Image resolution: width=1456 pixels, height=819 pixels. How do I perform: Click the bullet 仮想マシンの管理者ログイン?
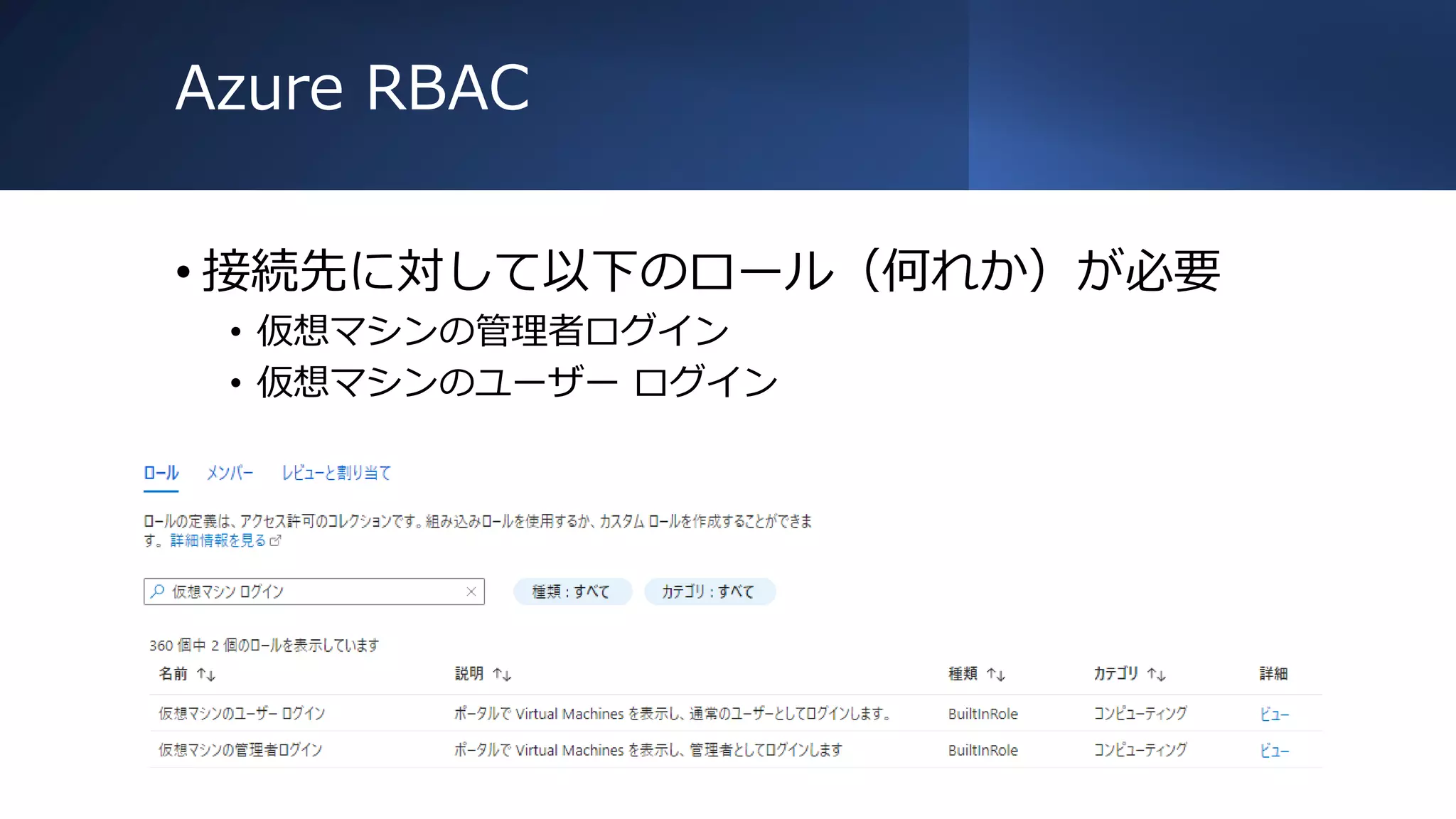point(493,331)
